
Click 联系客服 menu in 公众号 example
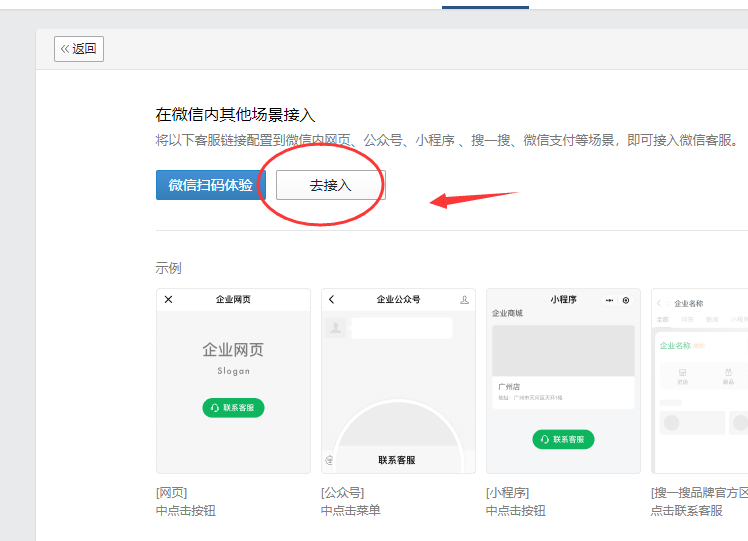pyautogui.click(x=397, y=460)
